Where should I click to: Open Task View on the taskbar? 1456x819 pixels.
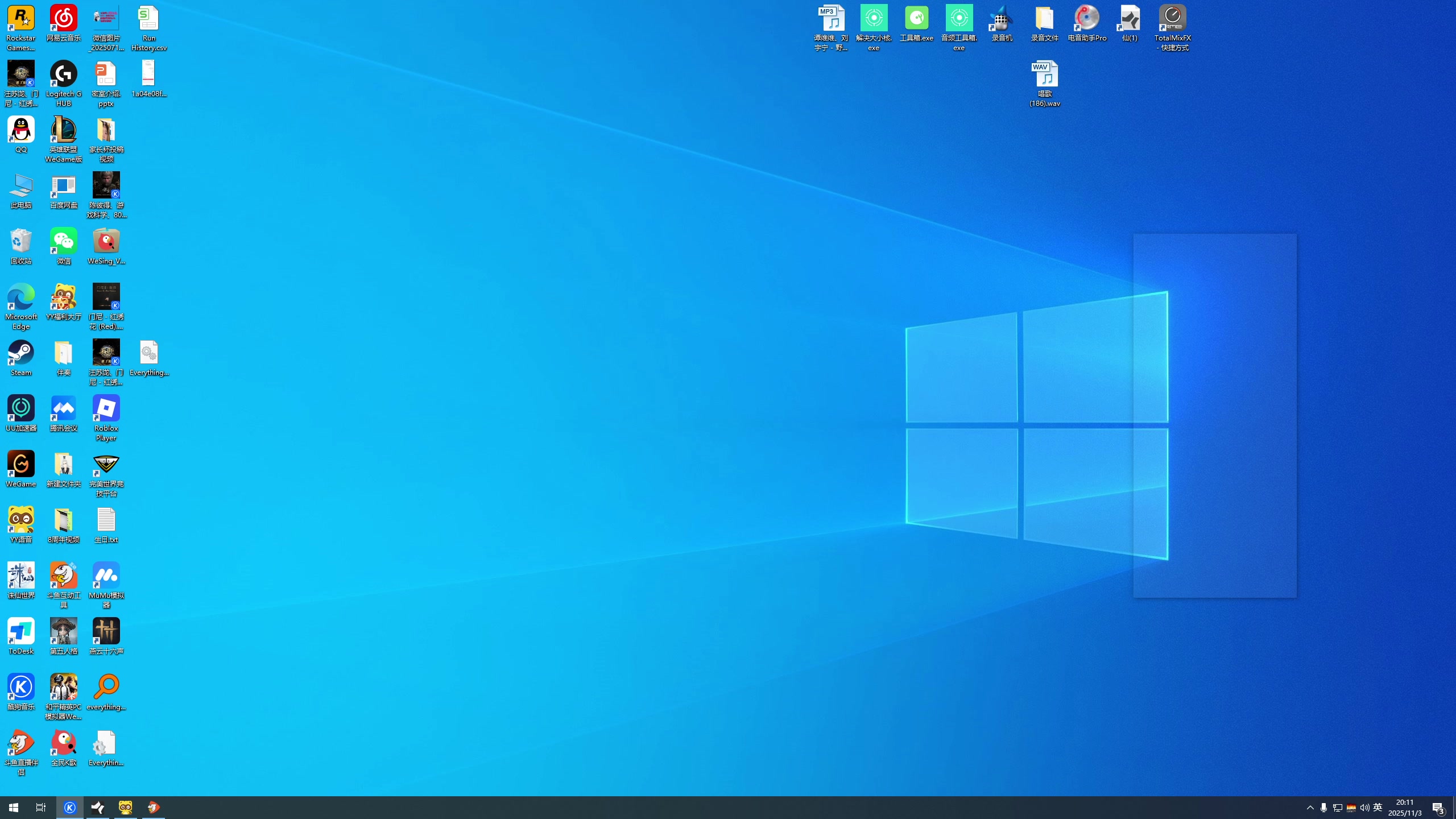pos(41,808)
